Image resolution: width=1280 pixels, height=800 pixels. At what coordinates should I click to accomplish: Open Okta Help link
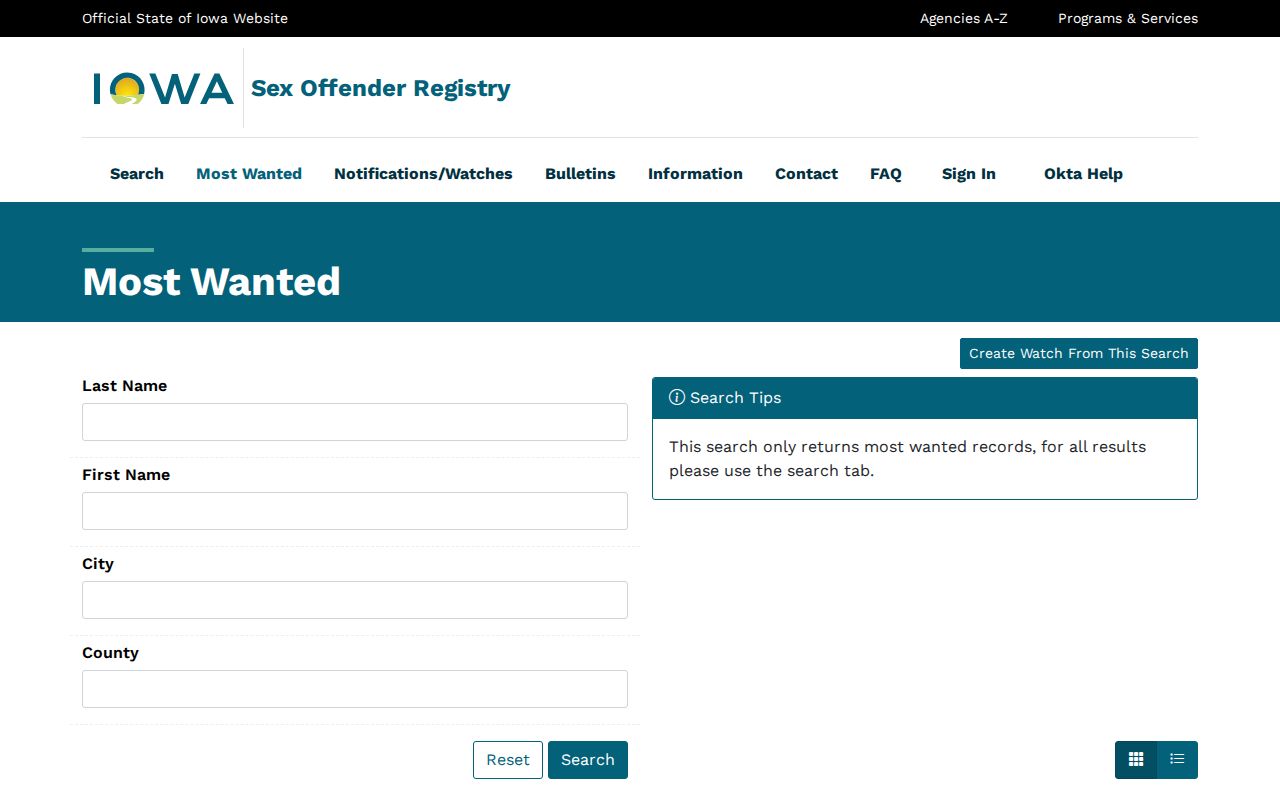1083,174
